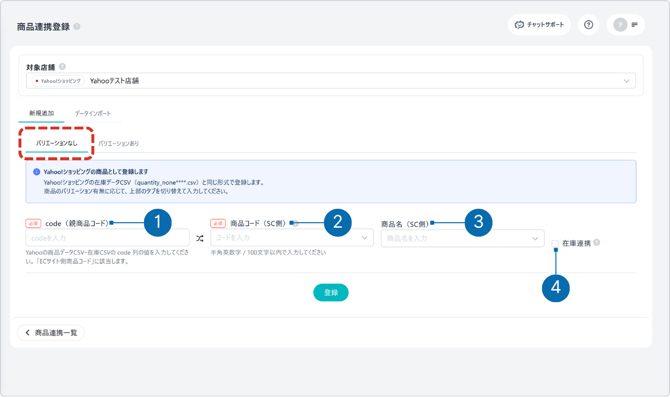Click the help question-mark icon in header
This screenshot has height=398, width=670.
click(588, 25)
